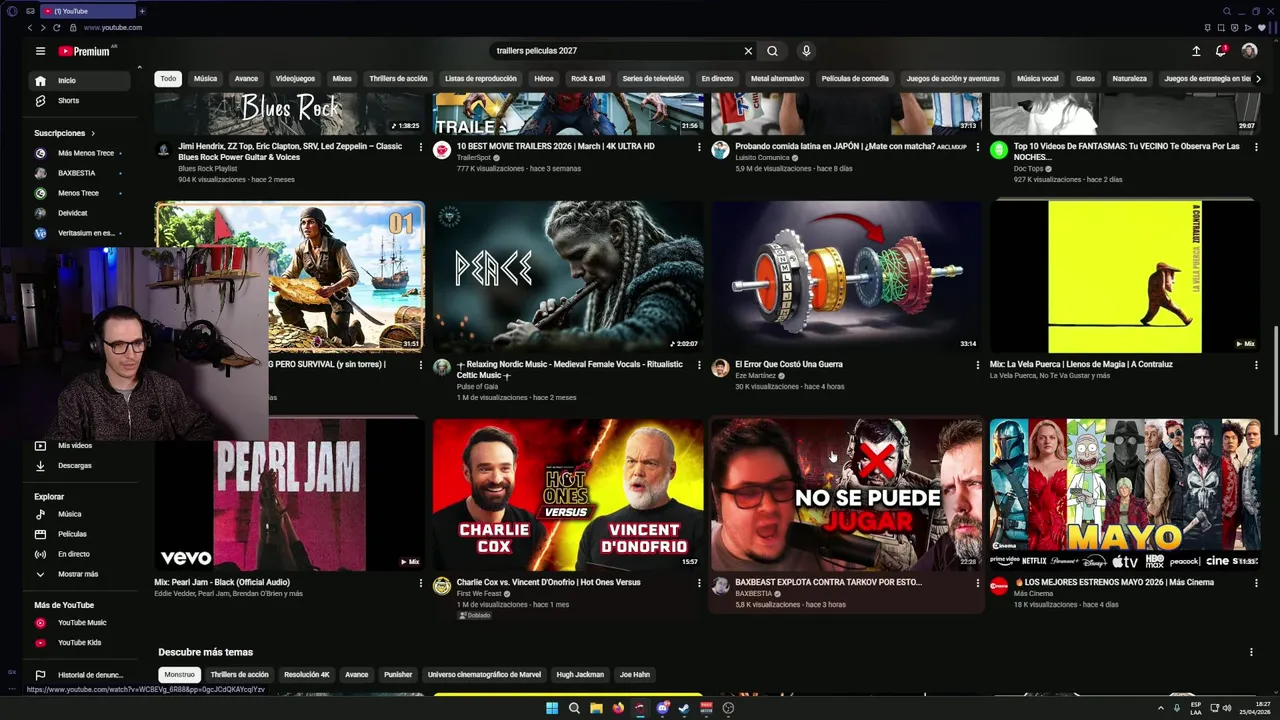The width and height of the screenshot is (1280, 720).
Task: Select the Hugh Jackman topic chip
Action: coord(580,675)
